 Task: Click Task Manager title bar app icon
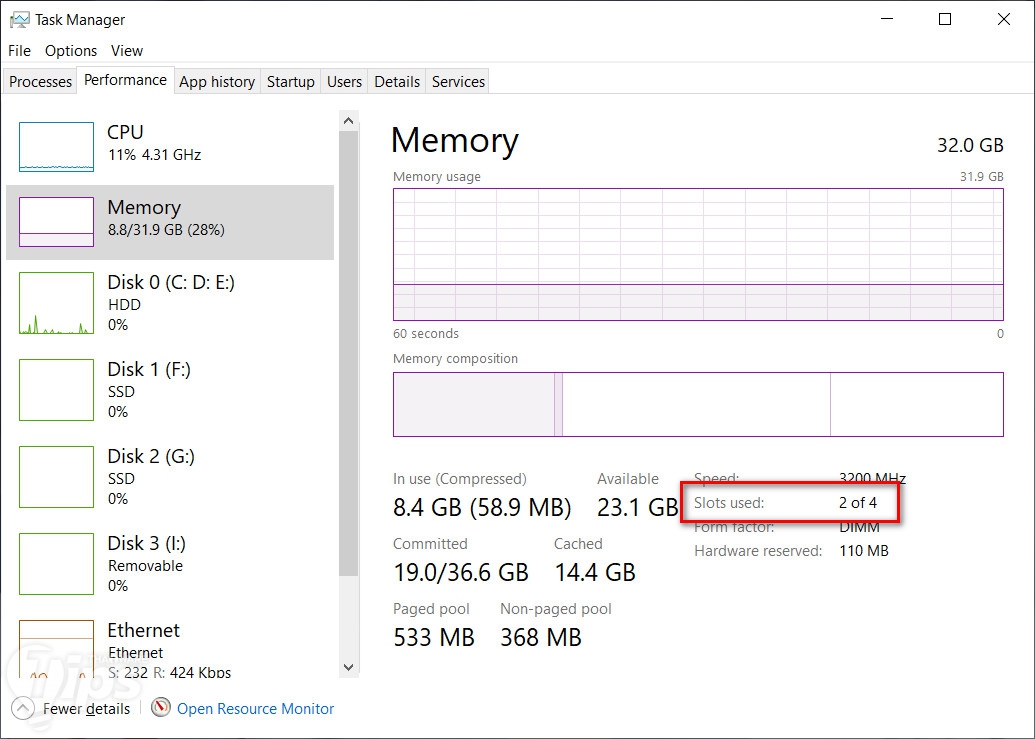click(x=19, y=19)
